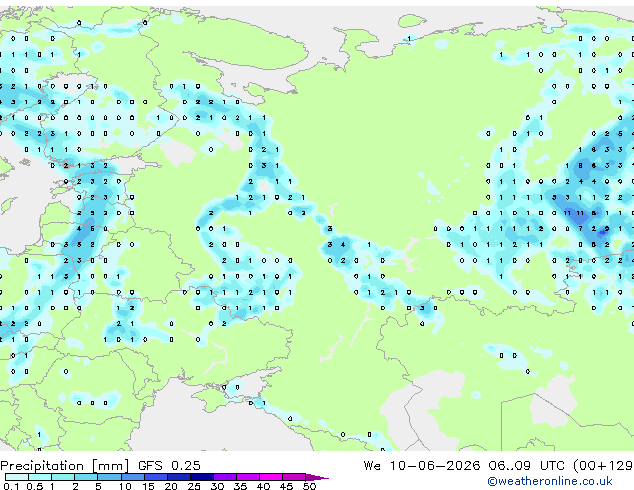Select the 5–10 mm legend swatch

click(x=110, y=477)
